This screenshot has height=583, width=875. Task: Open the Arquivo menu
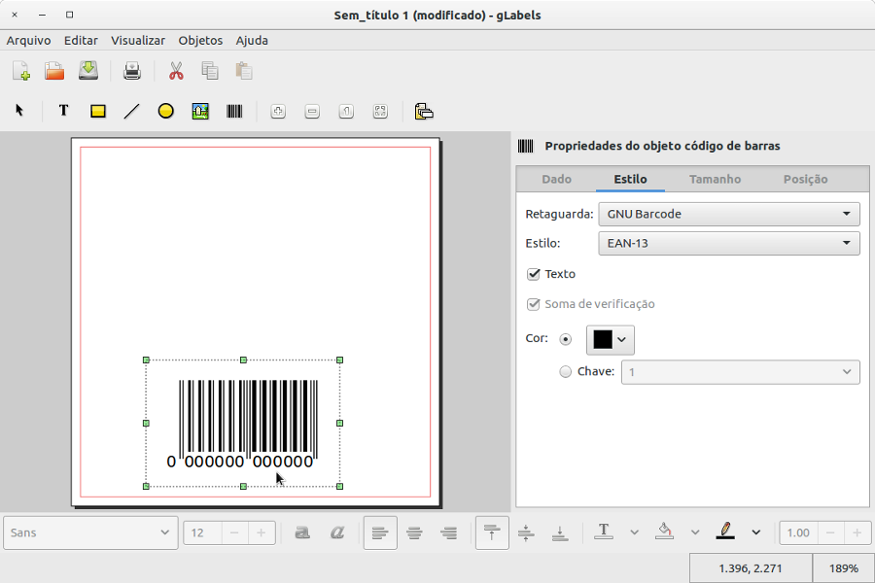[x=28, y=41]
